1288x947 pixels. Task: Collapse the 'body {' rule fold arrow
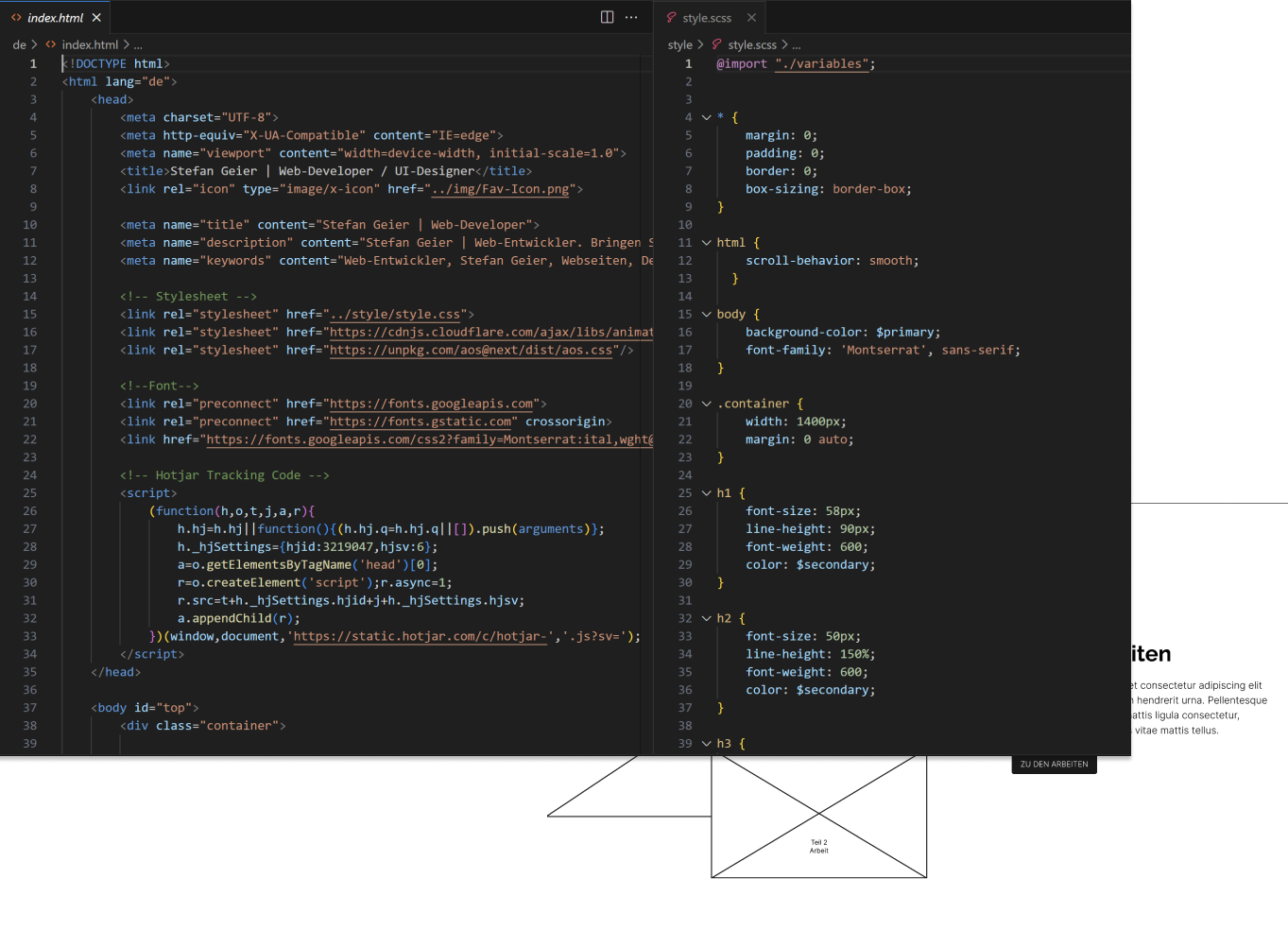[706, 314]
